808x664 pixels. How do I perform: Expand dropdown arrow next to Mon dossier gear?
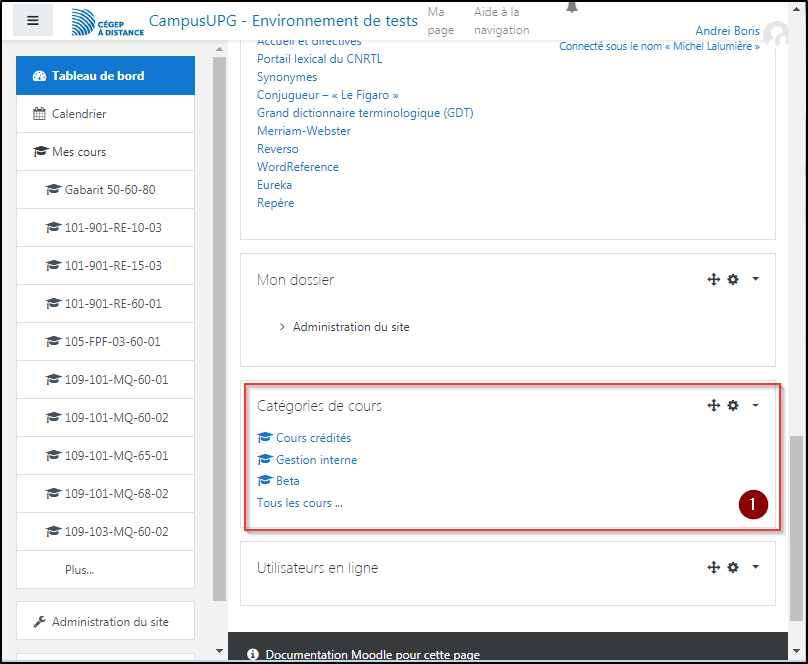click(x=755, y=280)
